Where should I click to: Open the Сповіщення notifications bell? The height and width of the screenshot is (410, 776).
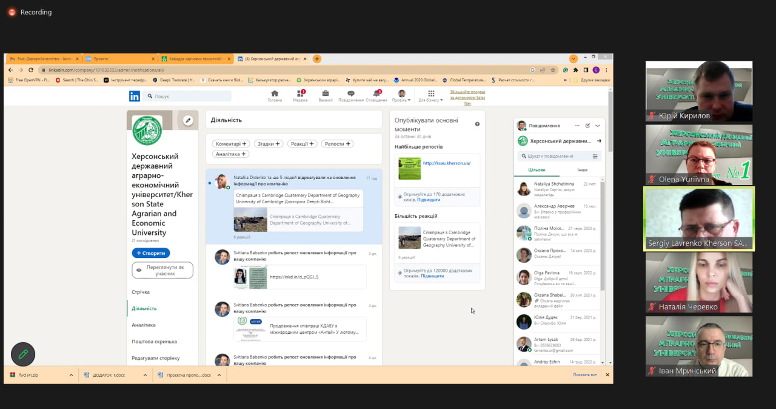coord(377,96)
